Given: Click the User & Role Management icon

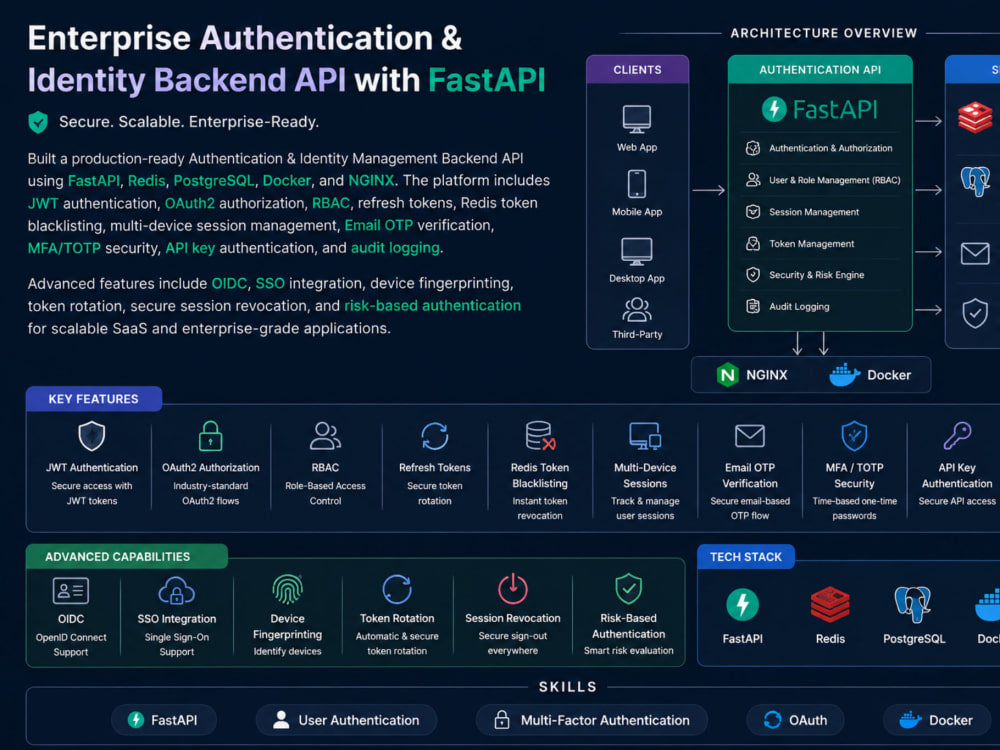Looking at the screenshot, I should (x=753, y=180).
